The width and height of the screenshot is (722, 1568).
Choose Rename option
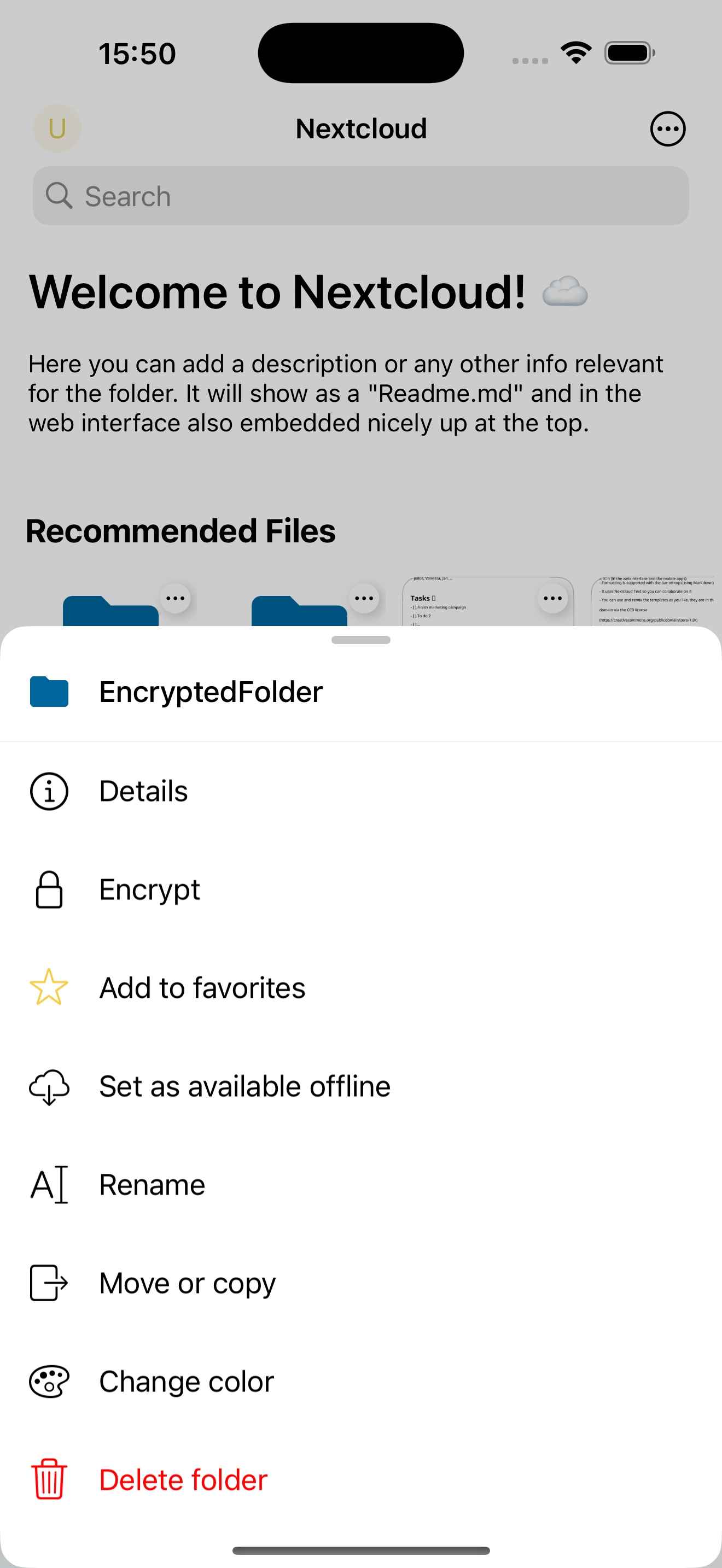click(152, 1185)
